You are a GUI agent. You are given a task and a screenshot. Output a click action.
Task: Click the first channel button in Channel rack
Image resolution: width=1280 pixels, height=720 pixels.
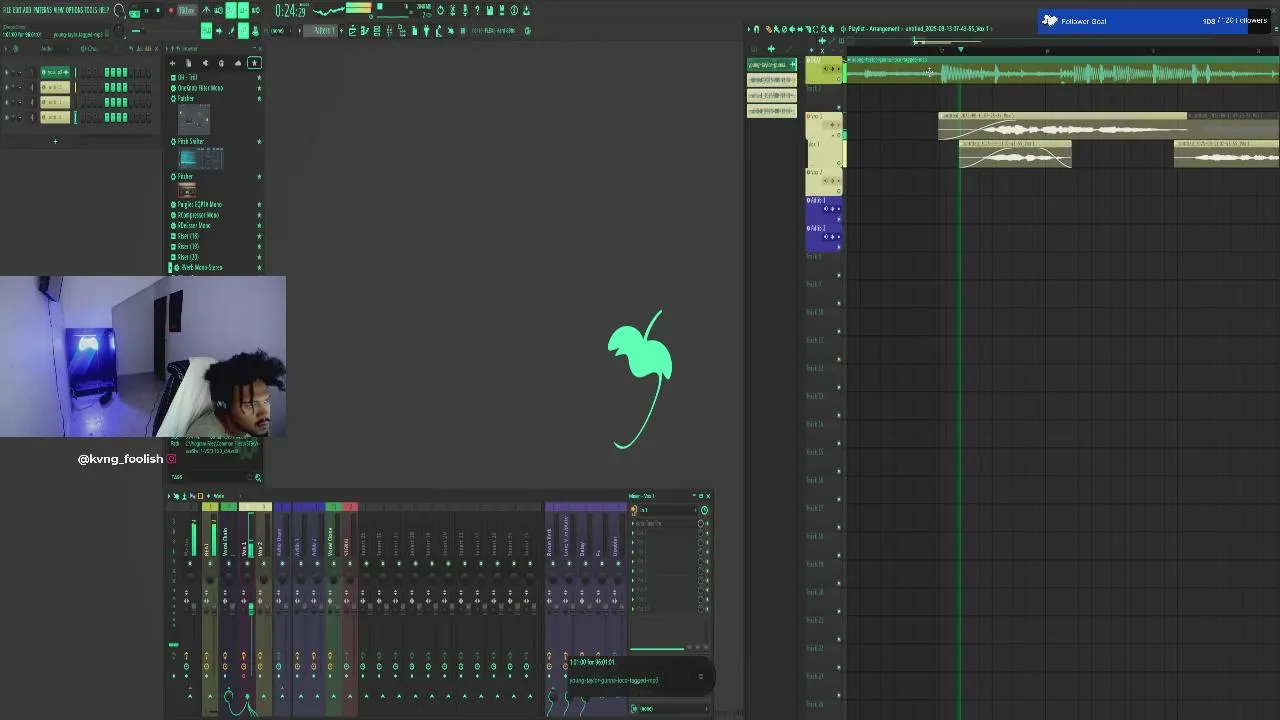55,72
